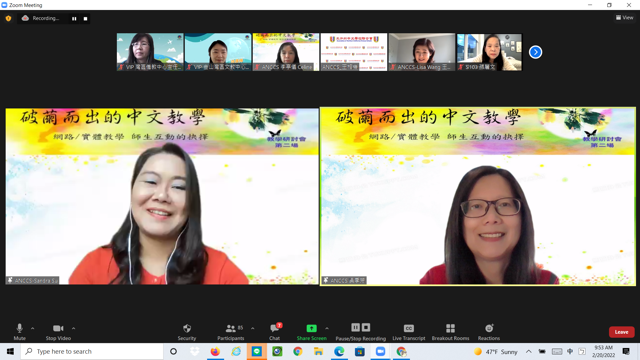
Task: Open the Security shield options
Action: pyautogui.click(x=187, y=332)
